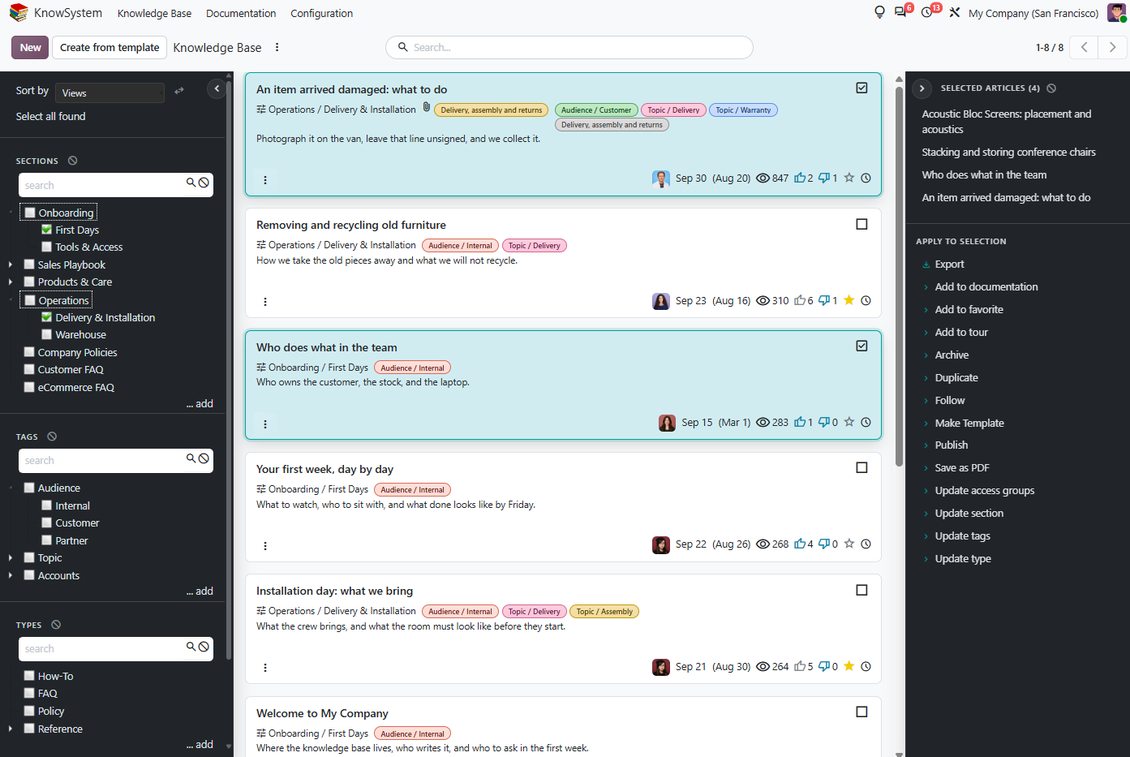Expand the Accounts tag group
1130x757 pixels.
tap(10, 575)
